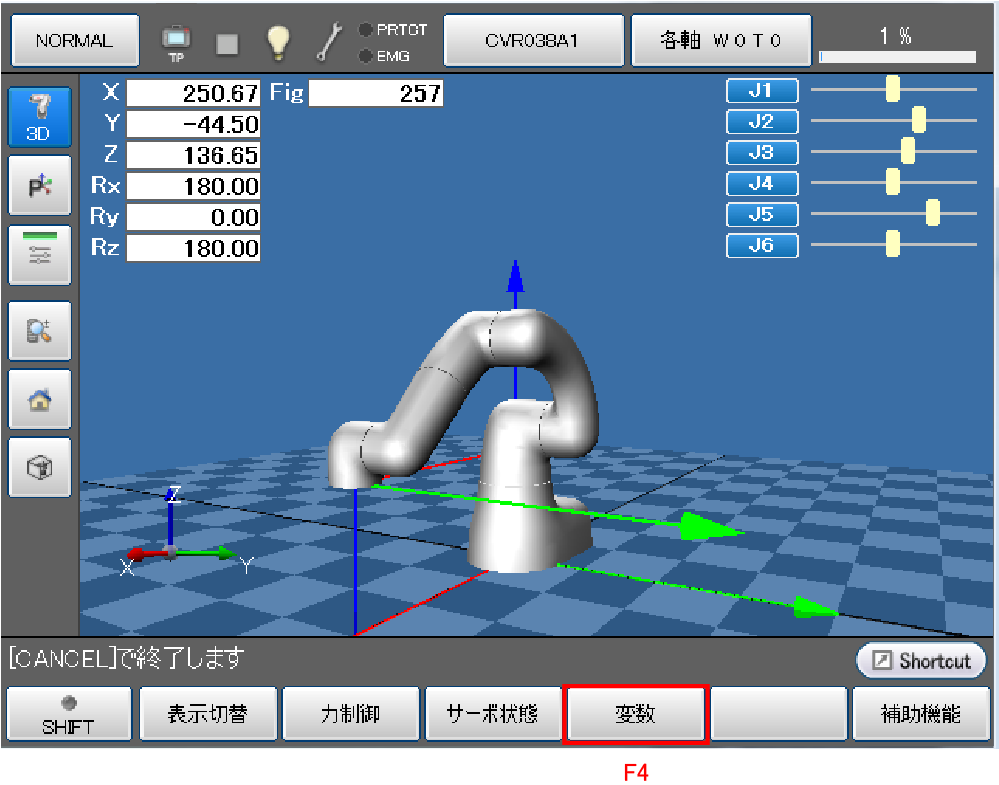Image resolution: width=999 pixels, height=785 pixels.
Task: Click the J5 joint slider handle
Action: pos(933,213)
